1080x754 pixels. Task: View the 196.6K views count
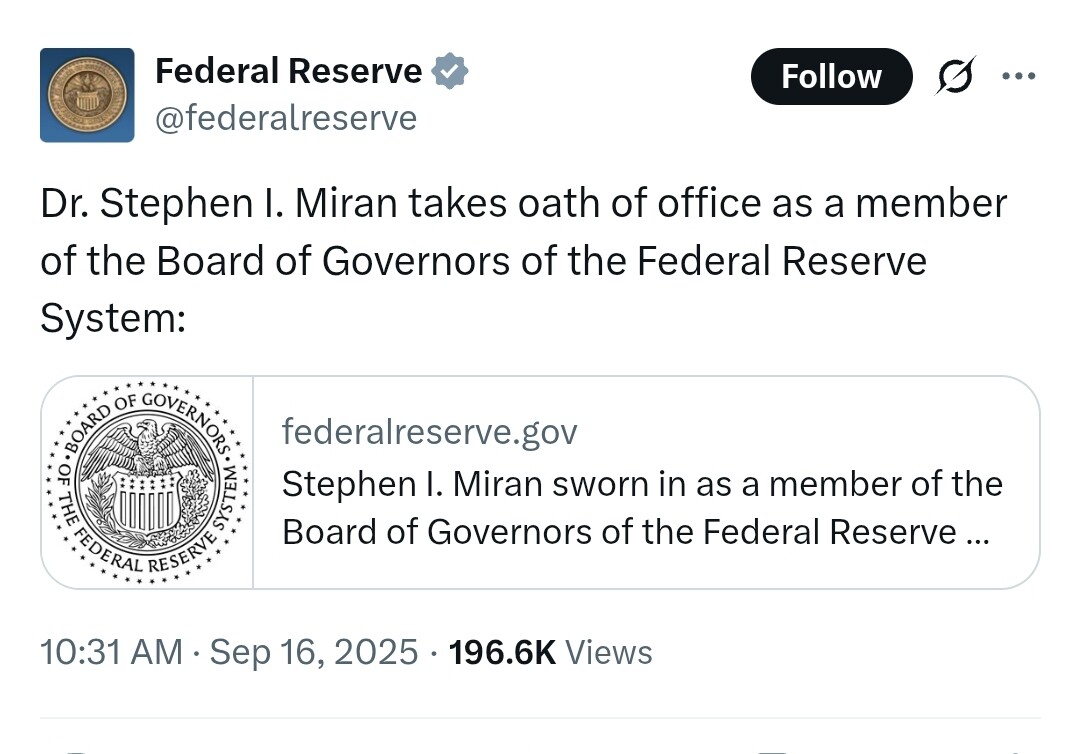(502, 652)
